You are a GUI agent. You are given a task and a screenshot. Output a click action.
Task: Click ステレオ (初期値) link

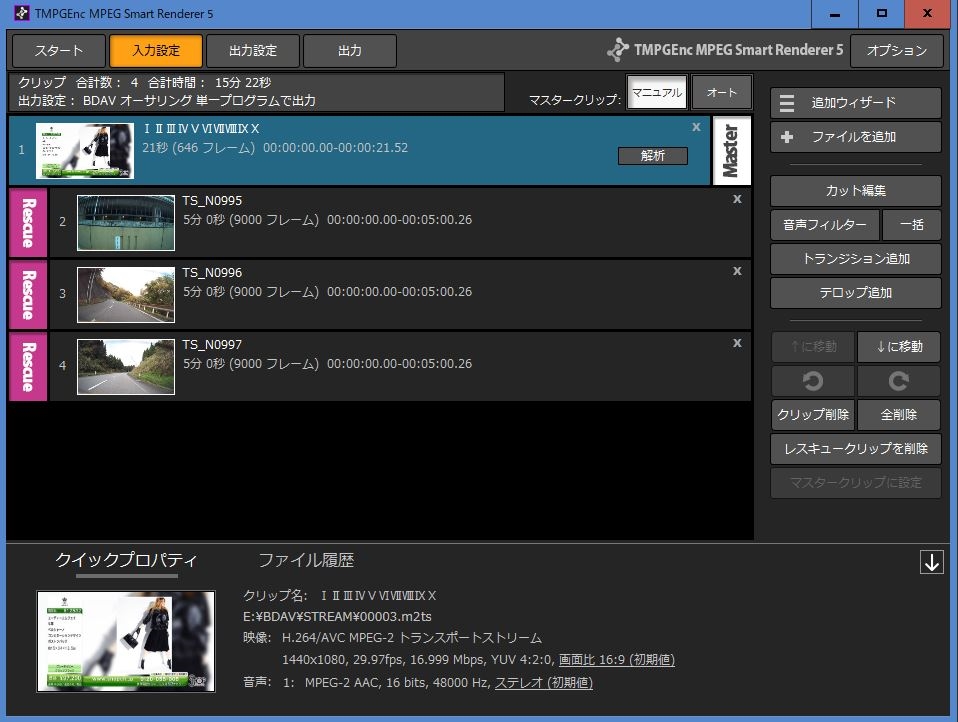click(x=544, y=683)
